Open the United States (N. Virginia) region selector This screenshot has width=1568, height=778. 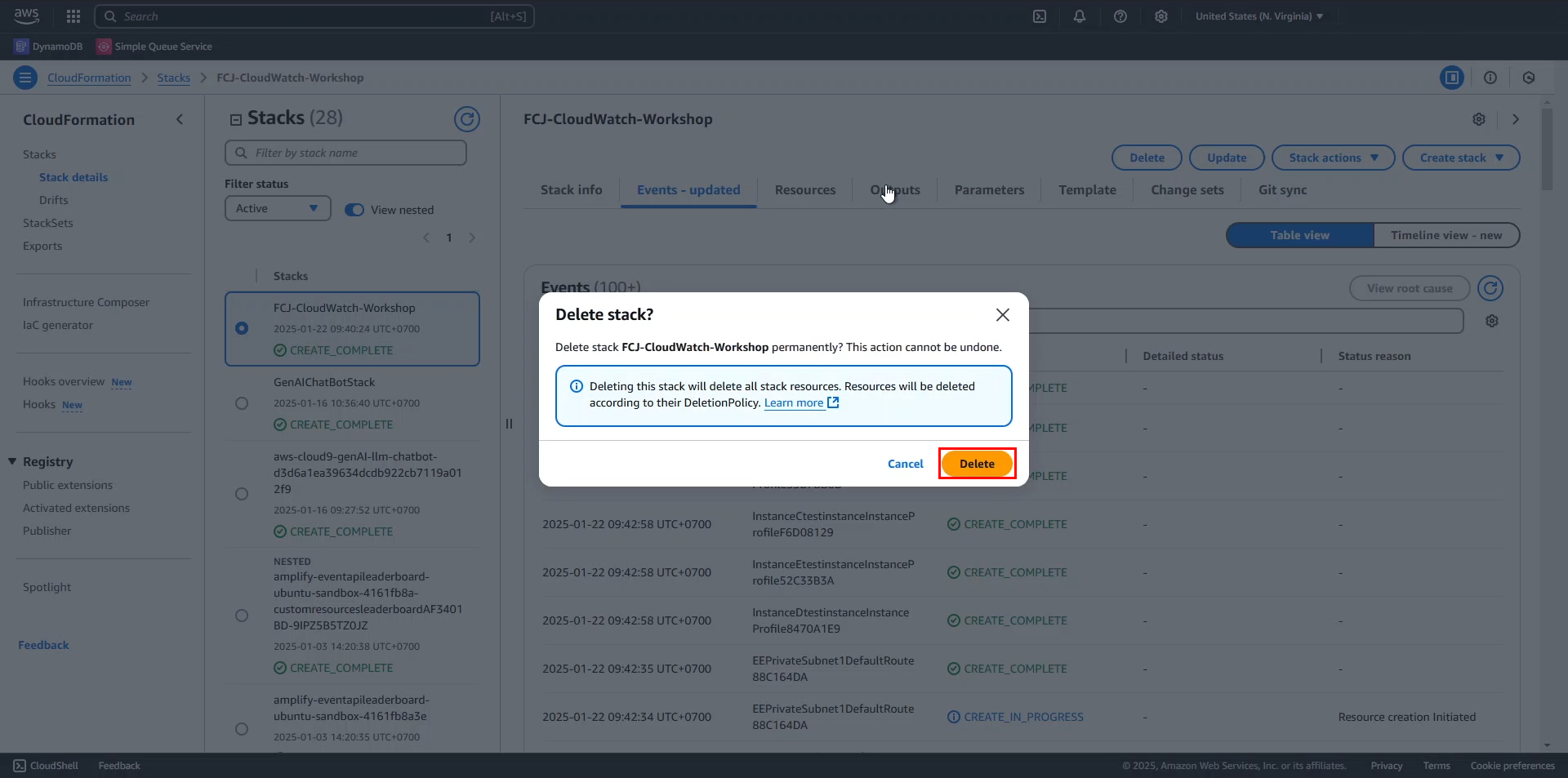(1259, 16)
